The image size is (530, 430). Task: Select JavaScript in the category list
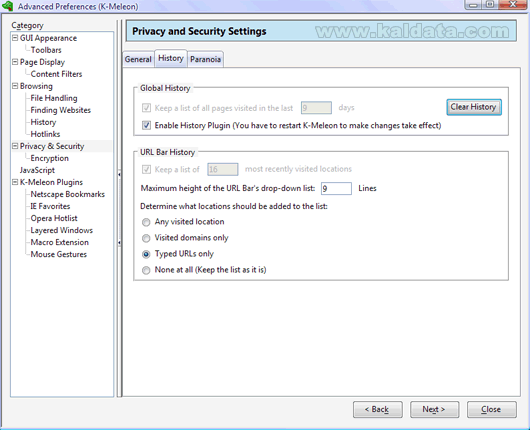pyautogui.click(x=37, y=170)
